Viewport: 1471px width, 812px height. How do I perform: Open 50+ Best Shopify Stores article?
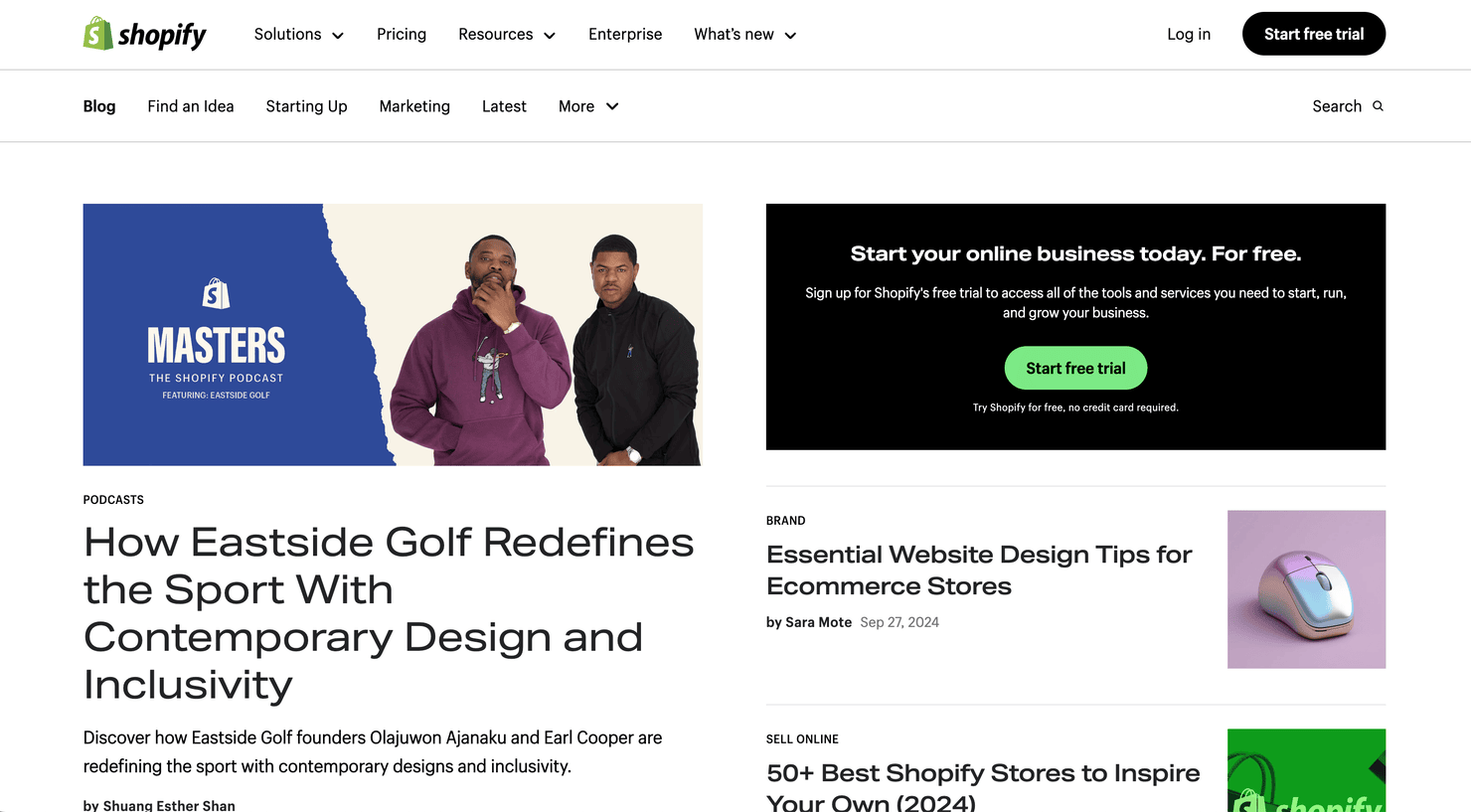coord(983,786)
